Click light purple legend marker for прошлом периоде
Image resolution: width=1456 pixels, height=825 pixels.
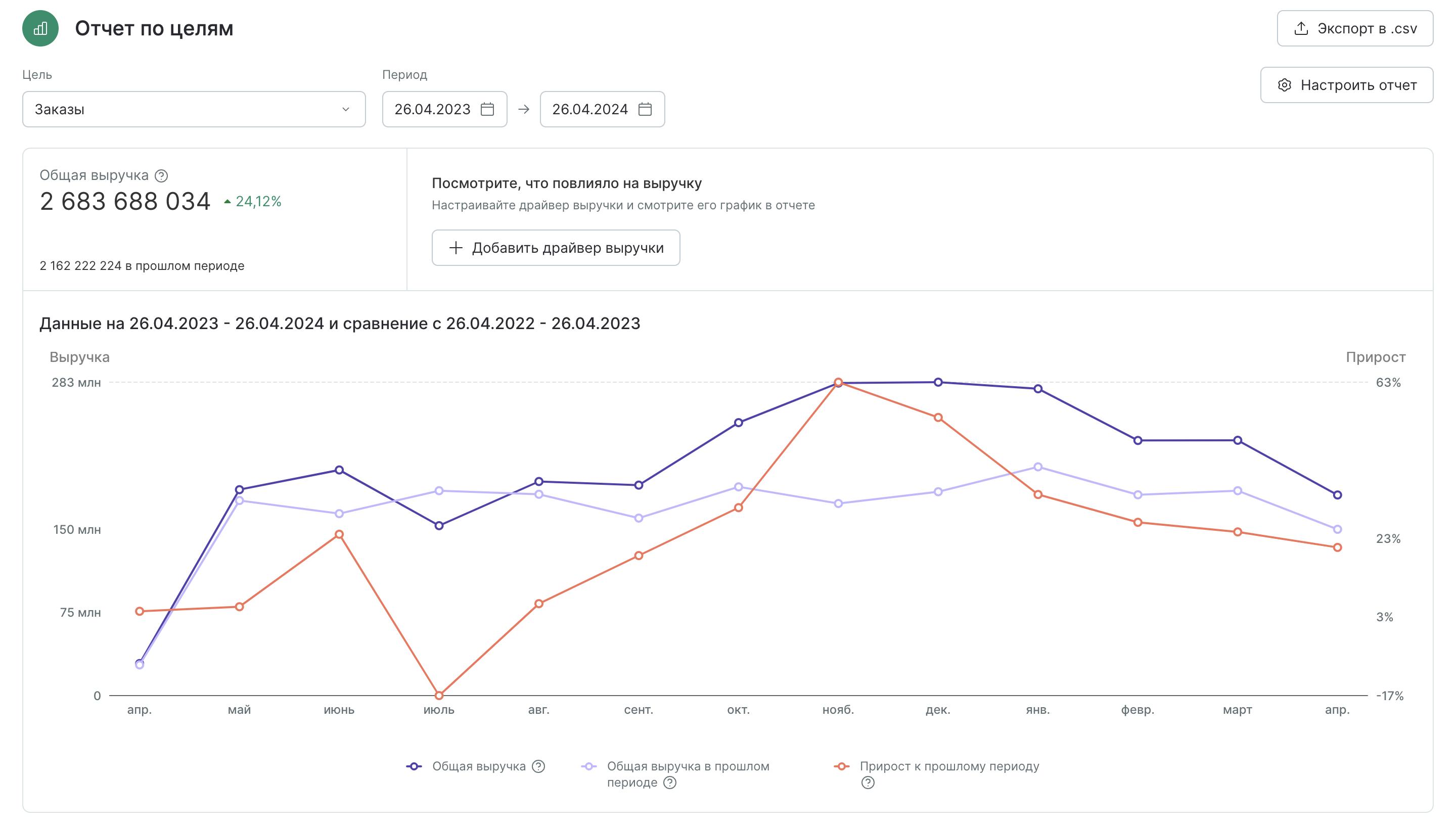tap(589, 766)
